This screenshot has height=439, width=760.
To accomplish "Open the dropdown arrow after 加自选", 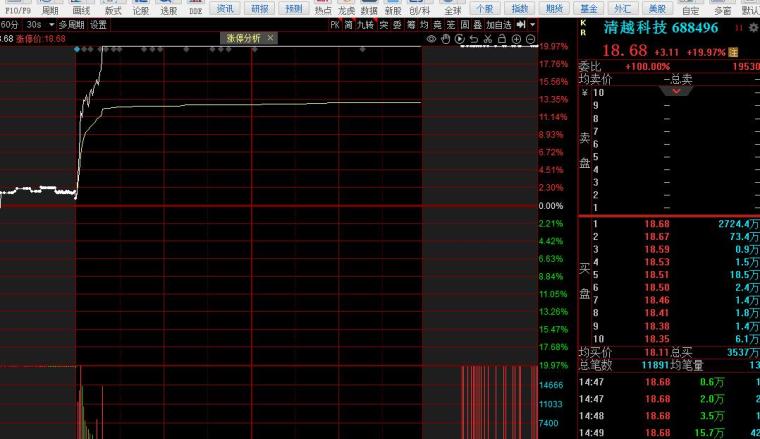I will [532, 24].
